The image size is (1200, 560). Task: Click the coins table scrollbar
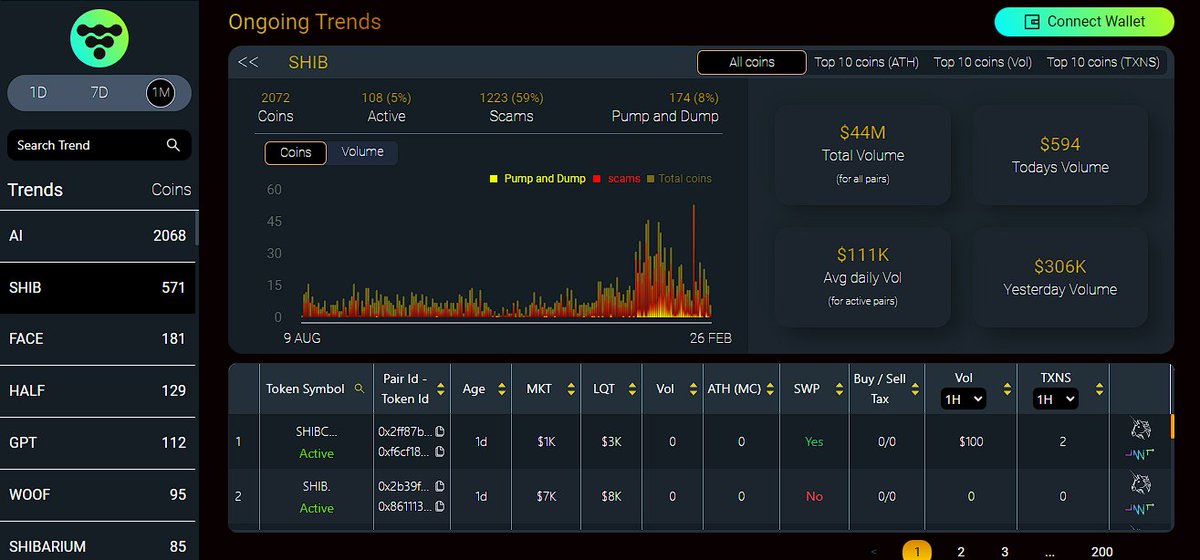tap(1173, 426)
